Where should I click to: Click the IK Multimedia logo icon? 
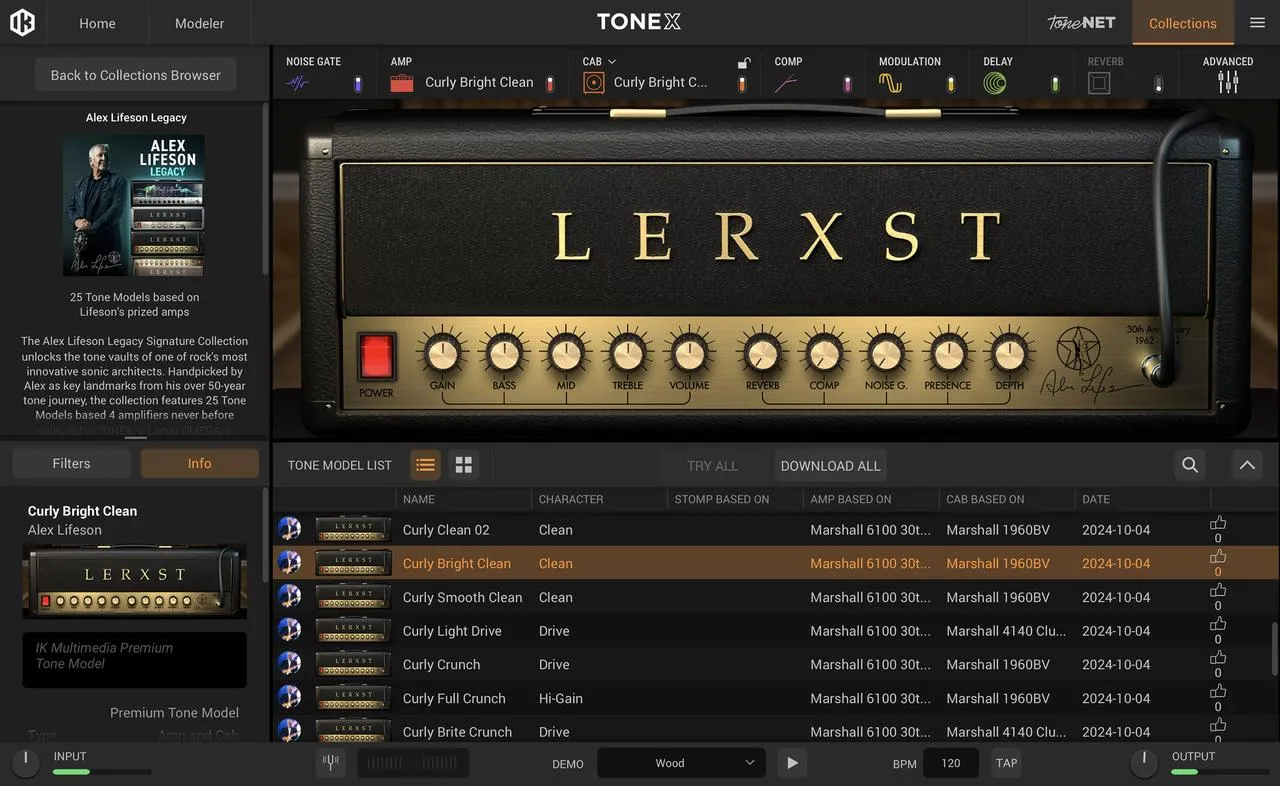point(22,22)
